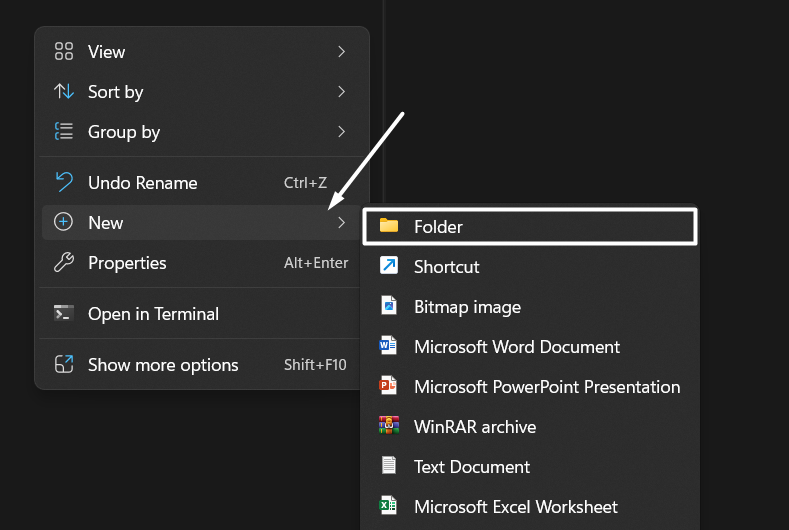The image size is (789, 530).
Task: Open the New submenu chevron
Action: (341, 222)
